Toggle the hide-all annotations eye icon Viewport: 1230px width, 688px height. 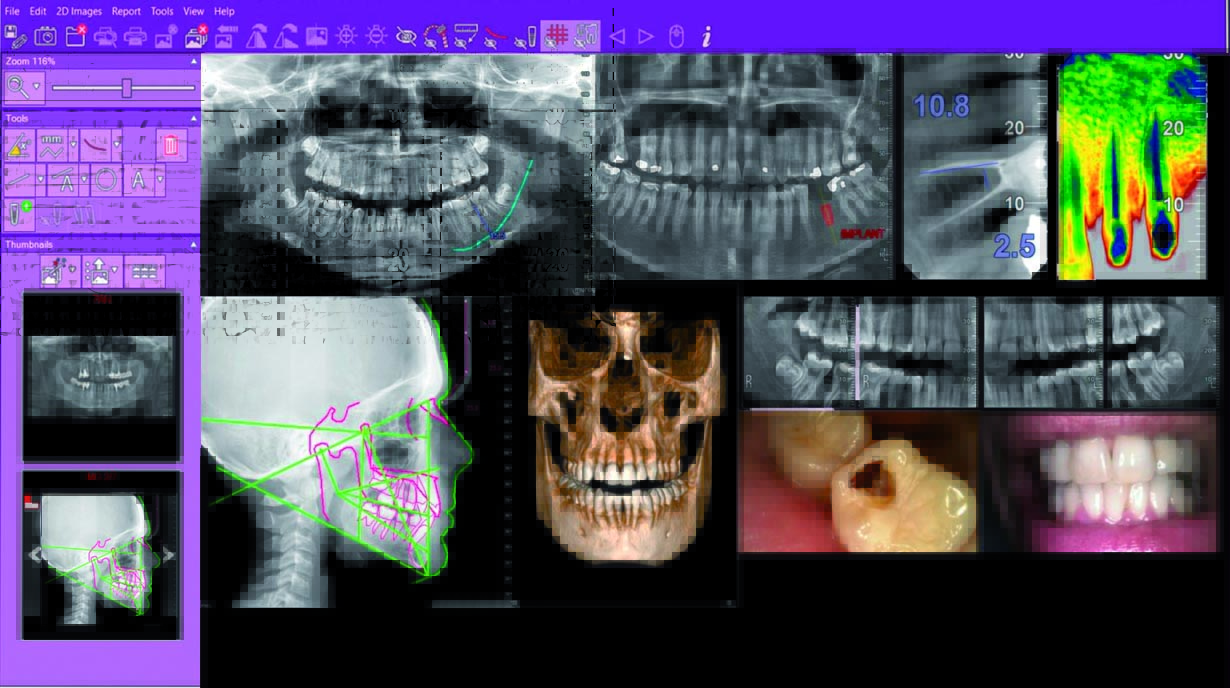tap(406, 37)
